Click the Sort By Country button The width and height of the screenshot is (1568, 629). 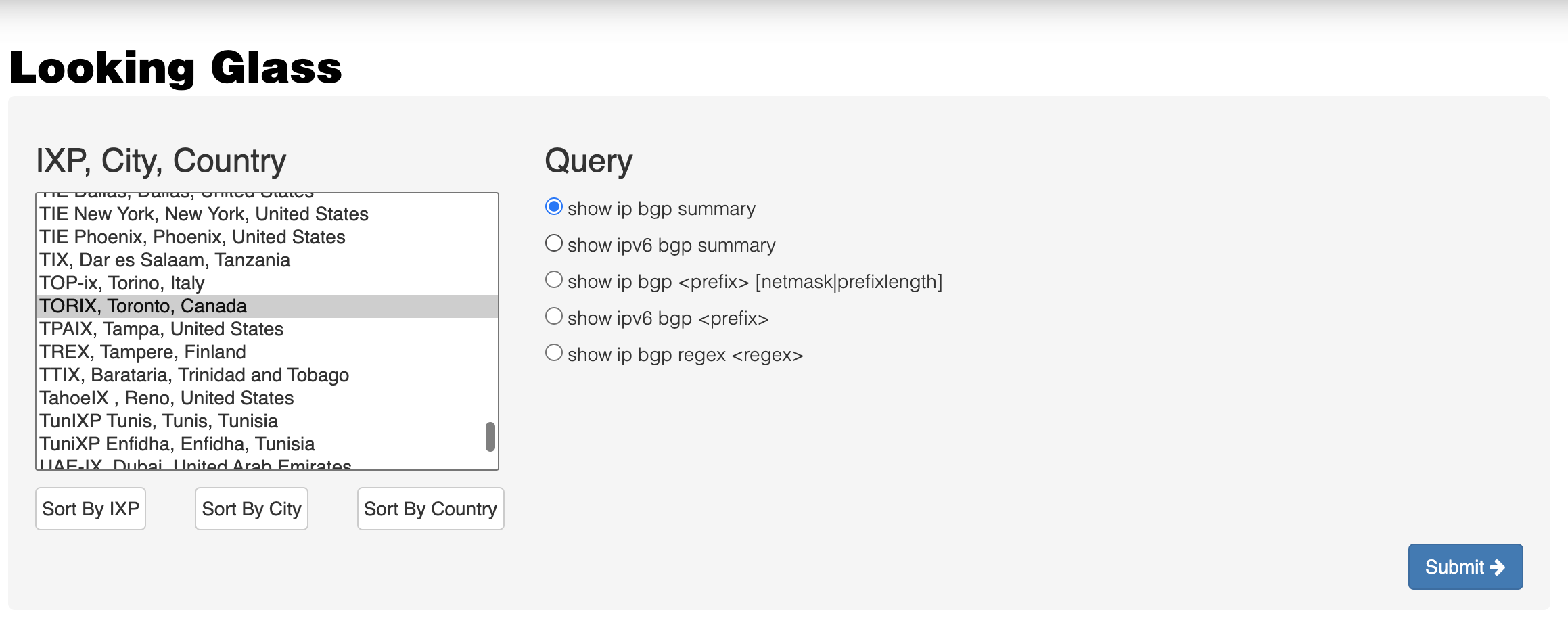point(430,509)
